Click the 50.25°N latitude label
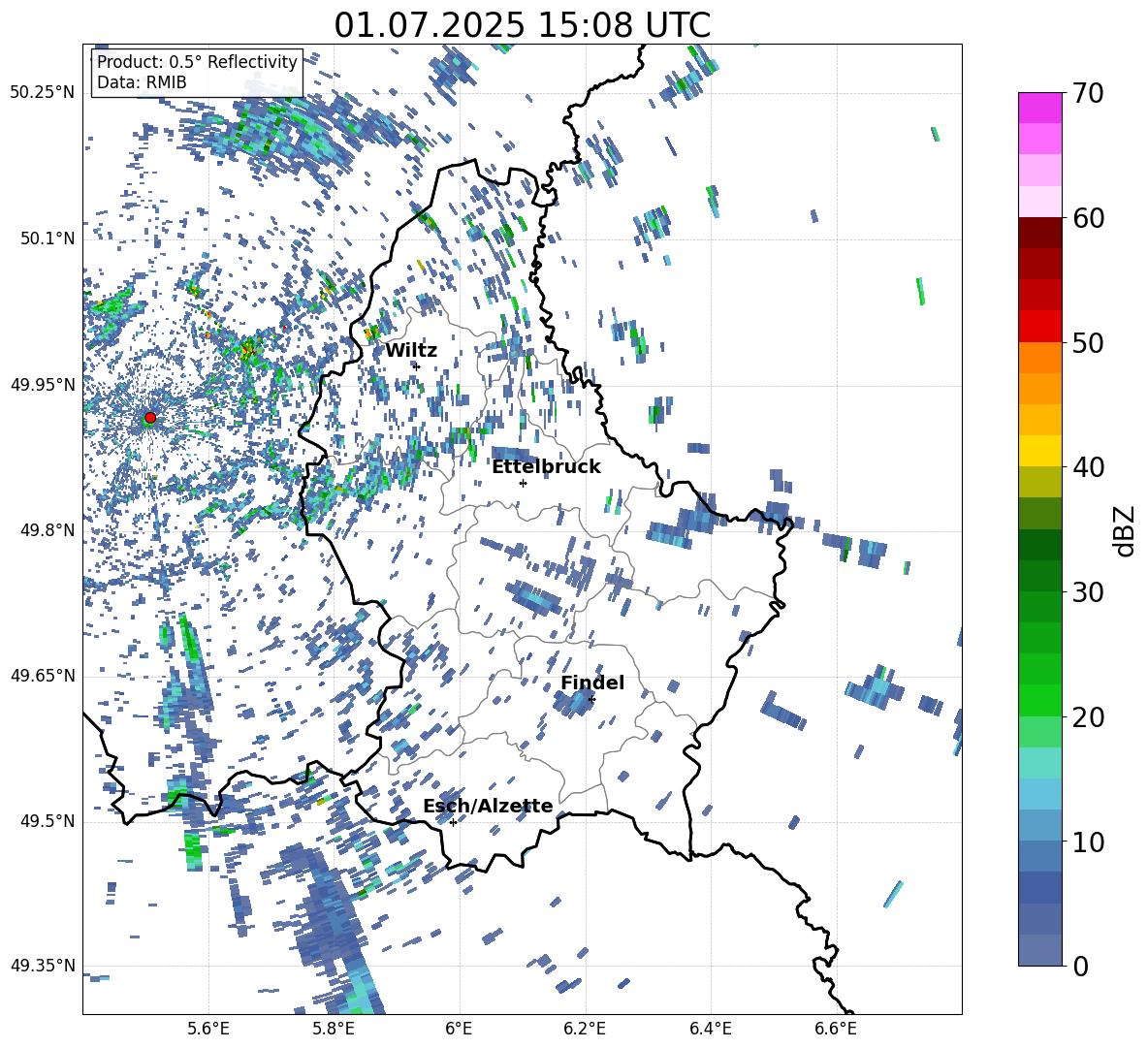Image resolution: width=1148 pixels, height=1048 pixels. coord(43,93)
